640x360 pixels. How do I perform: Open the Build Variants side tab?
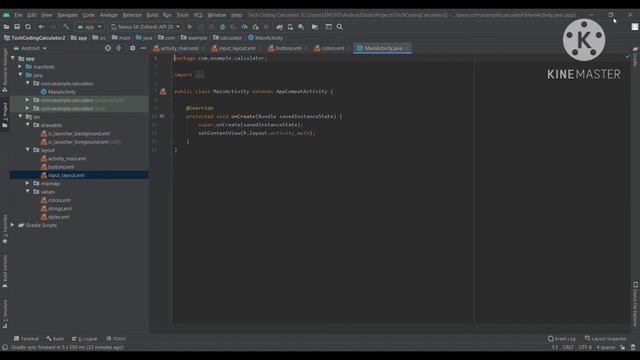click(x=5, y=271)
